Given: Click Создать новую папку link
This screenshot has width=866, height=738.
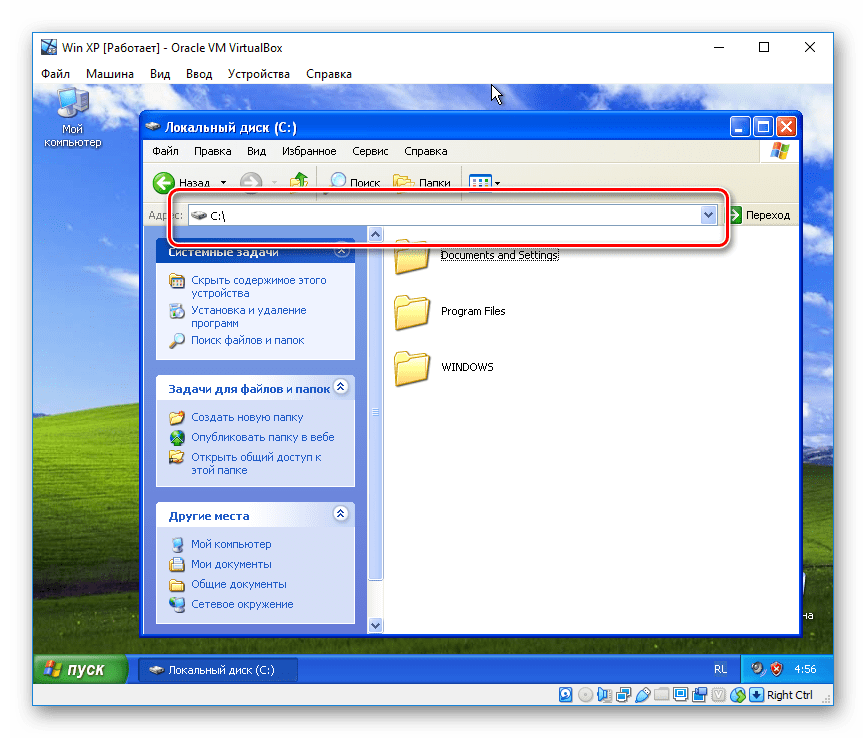Looking at the screenshot, I should click(x=247, y=417).
